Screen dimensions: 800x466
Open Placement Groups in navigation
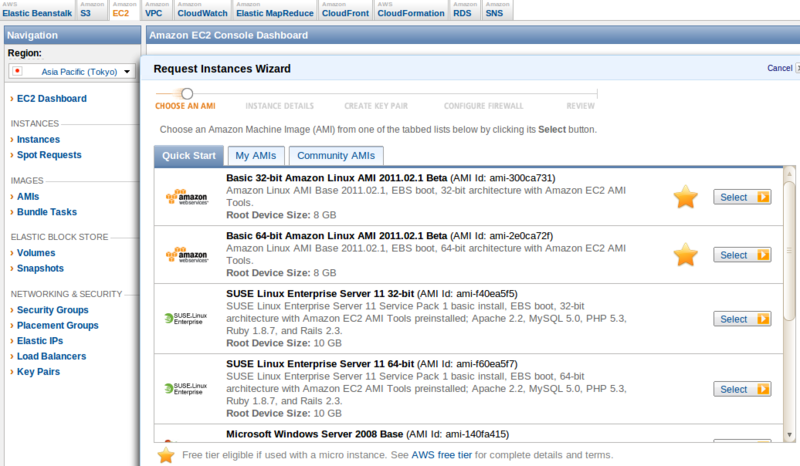click(58, 325)
